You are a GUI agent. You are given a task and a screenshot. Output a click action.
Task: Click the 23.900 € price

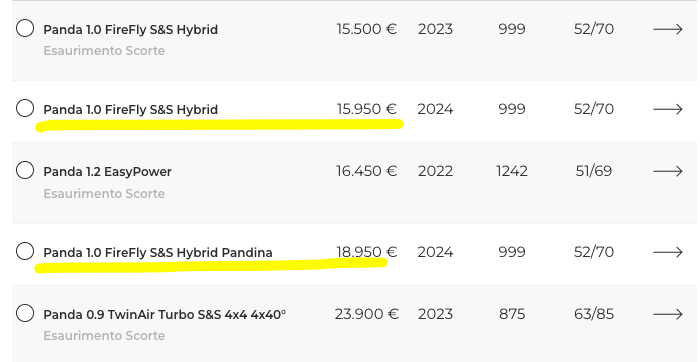pos(367,314)
